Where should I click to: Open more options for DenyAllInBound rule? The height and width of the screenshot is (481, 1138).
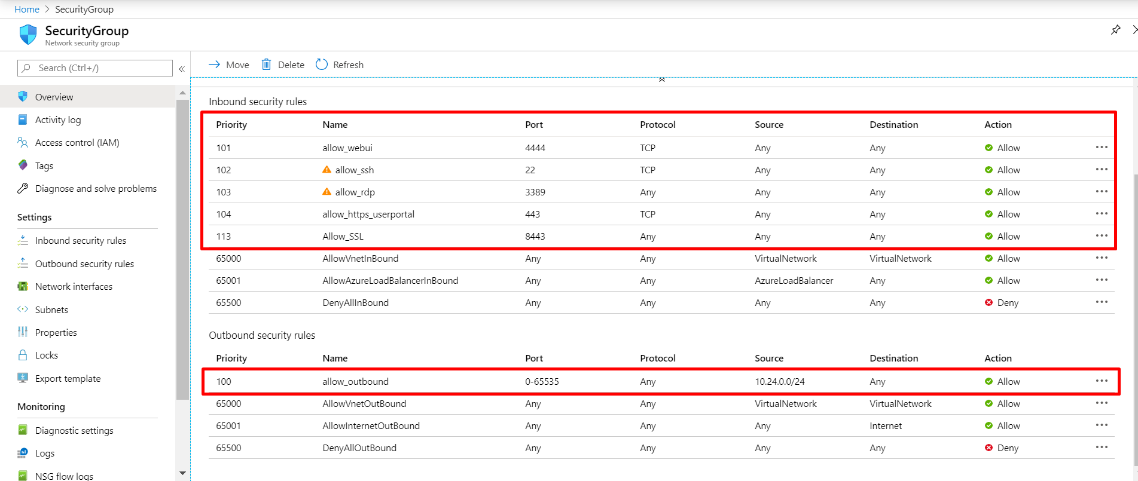[x=1101, y=302]
